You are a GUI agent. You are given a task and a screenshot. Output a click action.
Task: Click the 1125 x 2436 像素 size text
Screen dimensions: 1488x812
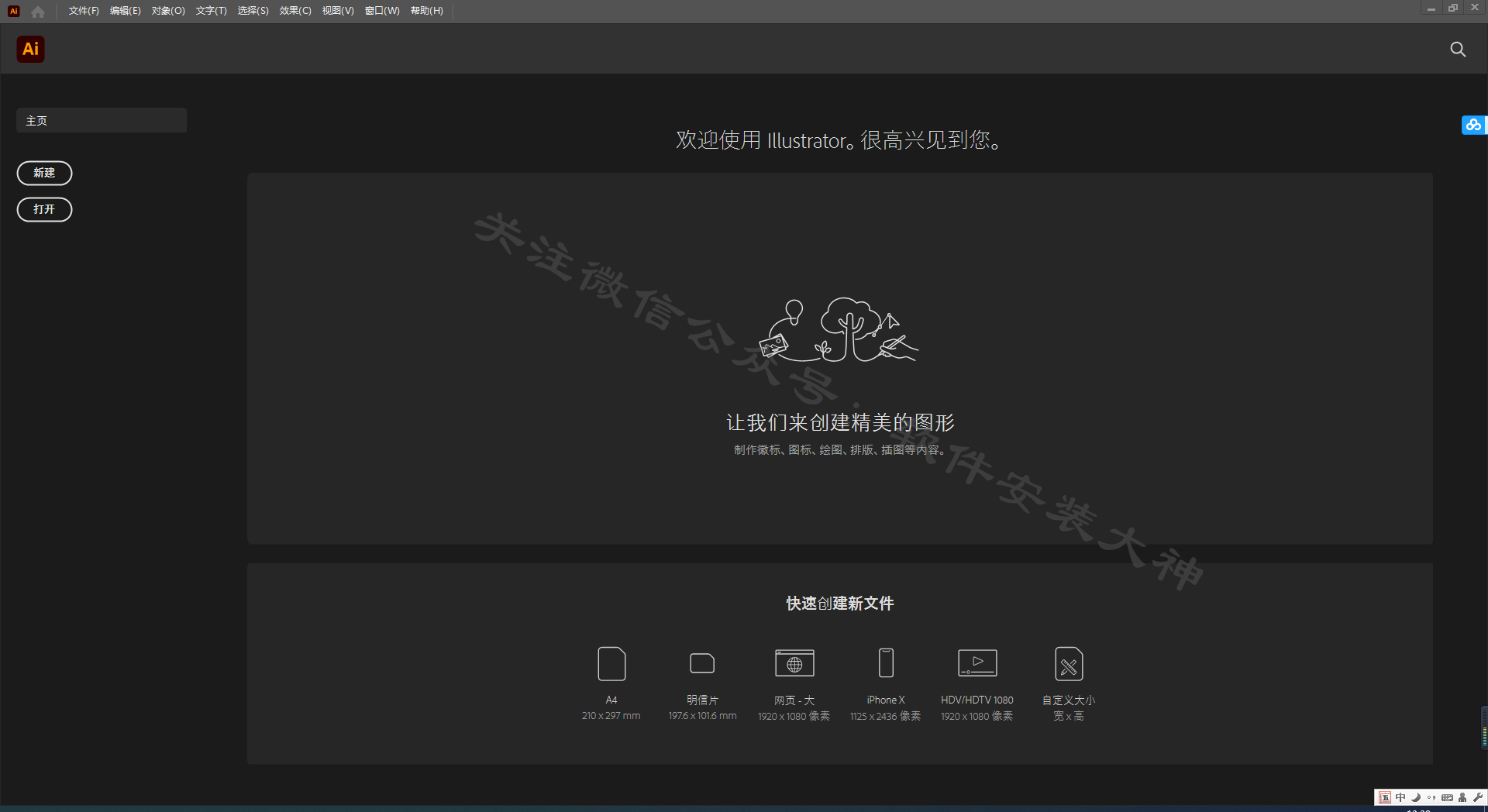click(886, 716)
